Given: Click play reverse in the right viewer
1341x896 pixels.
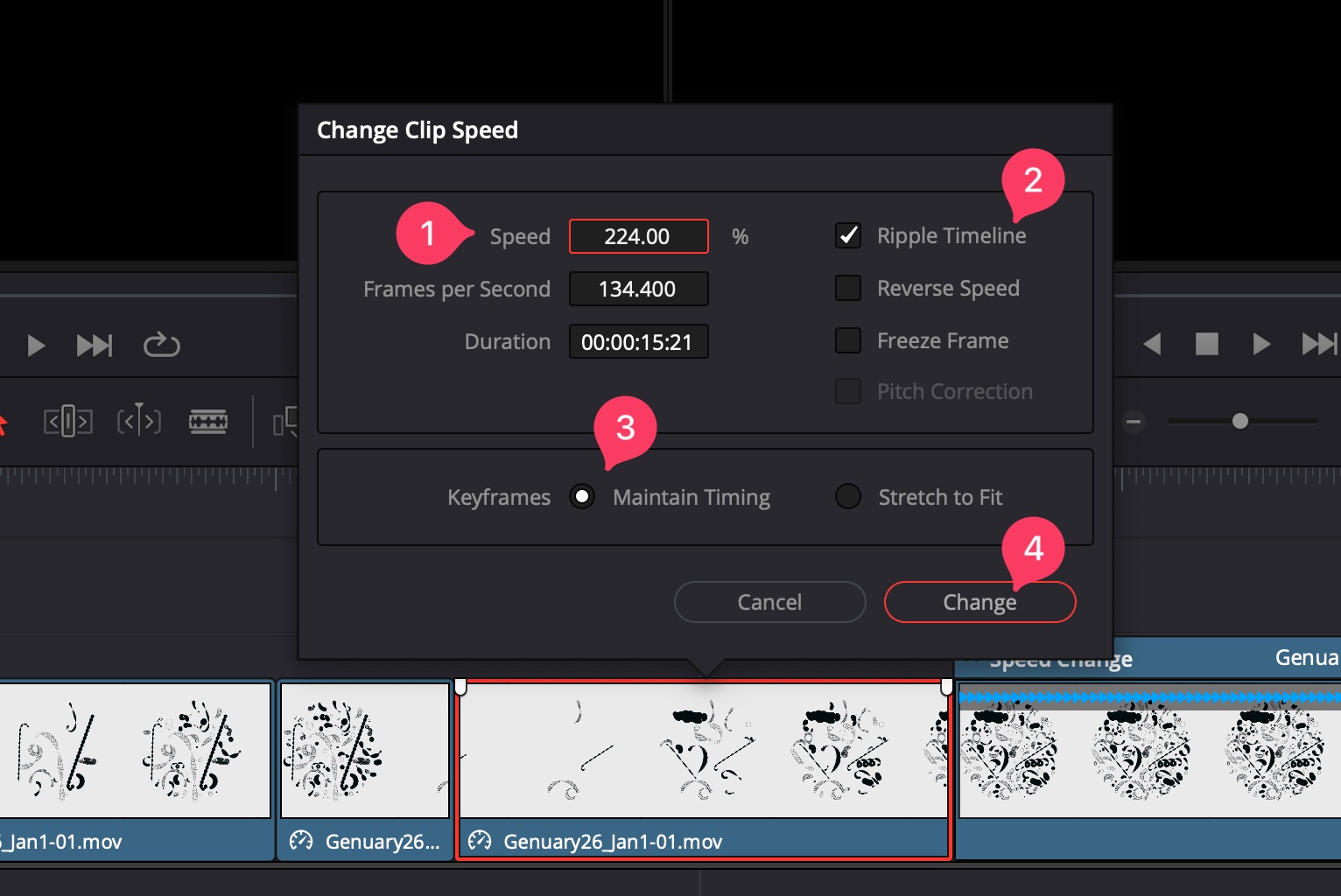Looking at the screenshot, I should click(x=1152, y=344).
